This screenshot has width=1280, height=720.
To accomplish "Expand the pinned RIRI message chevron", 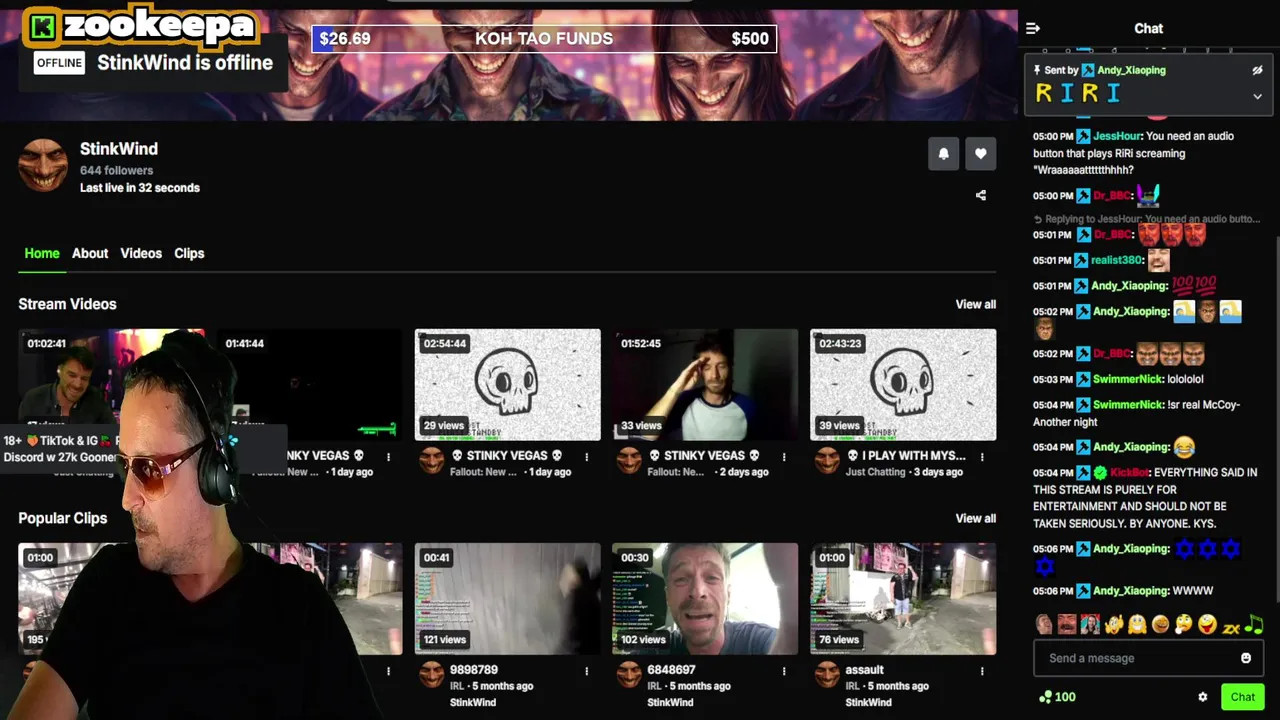I will point(1257,97).
